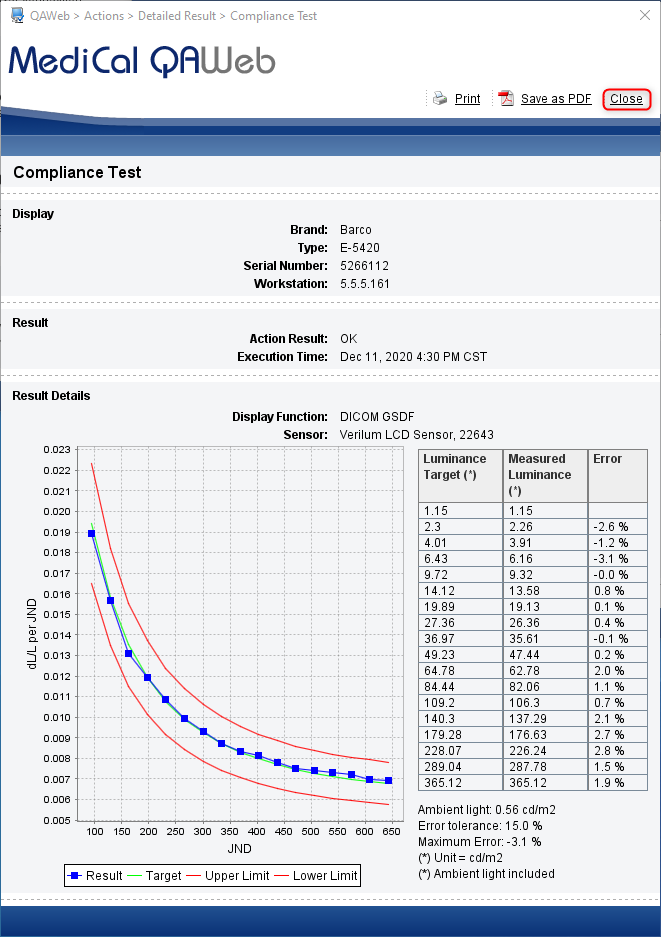Click the Target legend entry

[x=154, y=875]
